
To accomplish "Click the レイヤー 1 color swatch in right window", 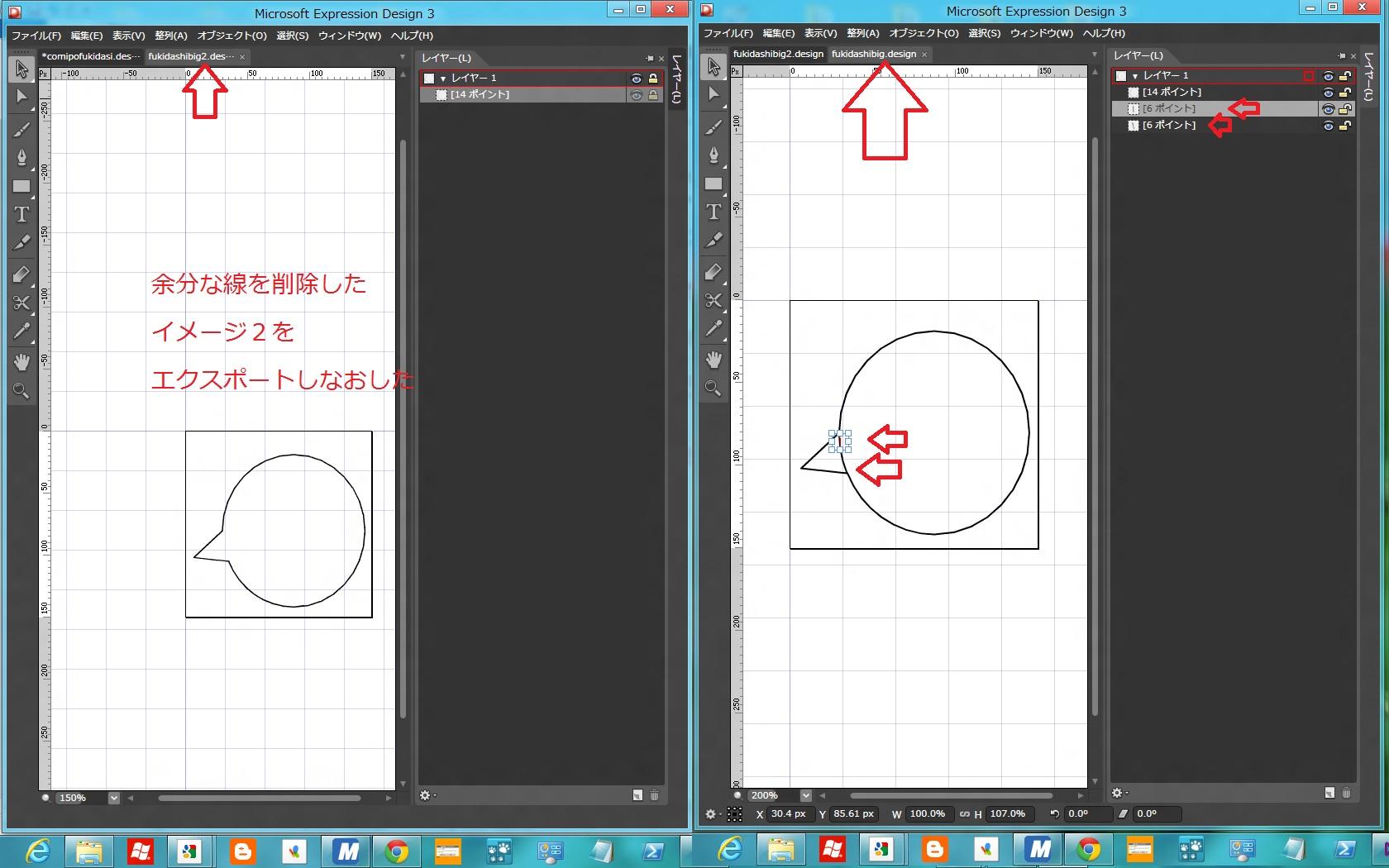I will (x=1121, y=76).
